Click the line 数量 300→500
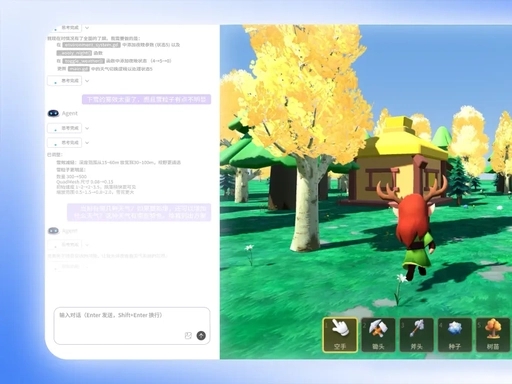This screenshot has height=384, width=512. 71,177
